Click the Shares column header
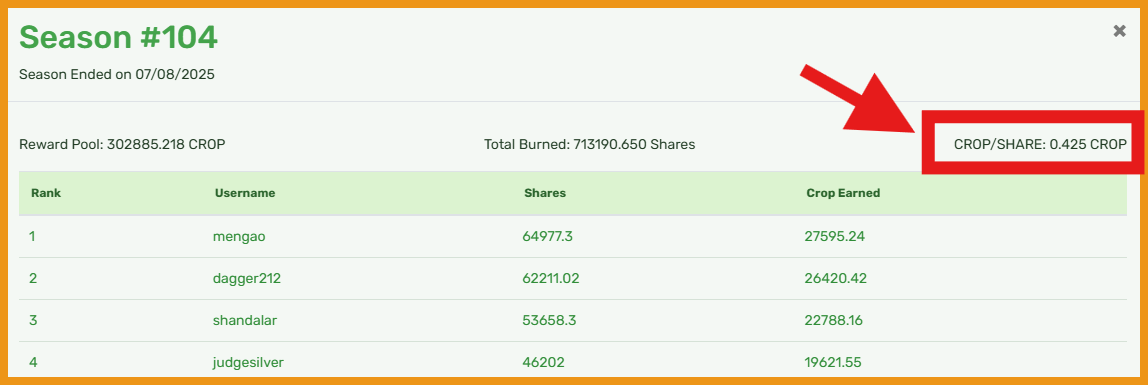 click(x=545, y=193)
